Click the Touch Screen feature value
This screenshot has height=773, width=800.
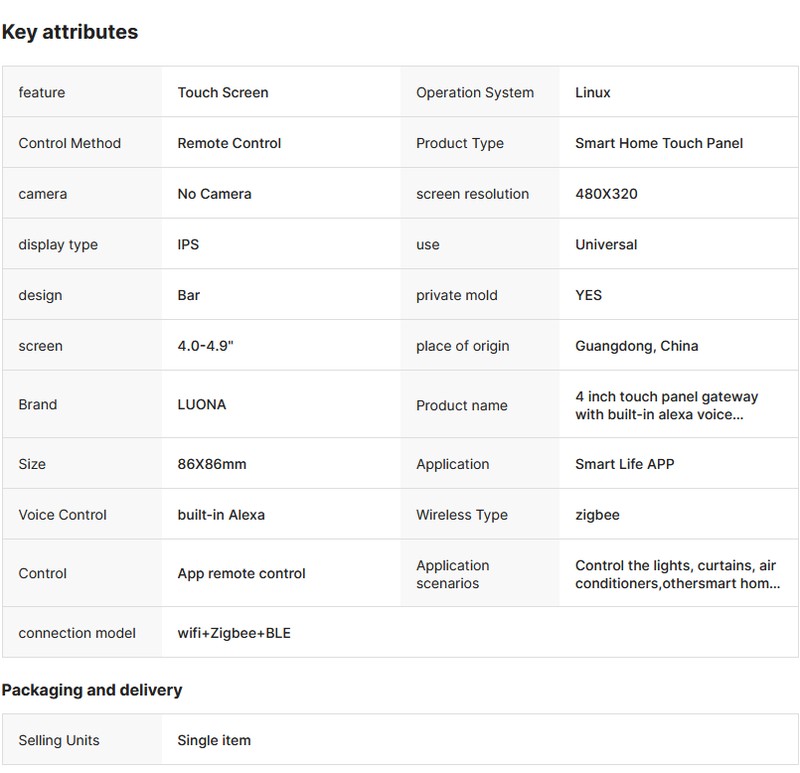[x=223, y=93]
